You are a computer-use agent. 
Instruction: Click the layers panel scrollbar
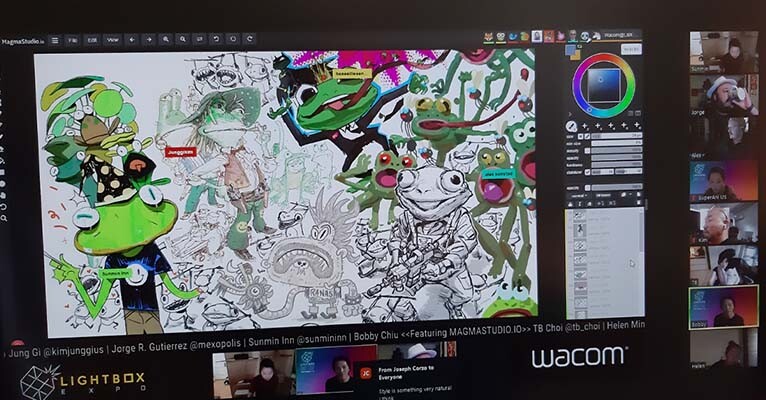click(x=642, y=234)
